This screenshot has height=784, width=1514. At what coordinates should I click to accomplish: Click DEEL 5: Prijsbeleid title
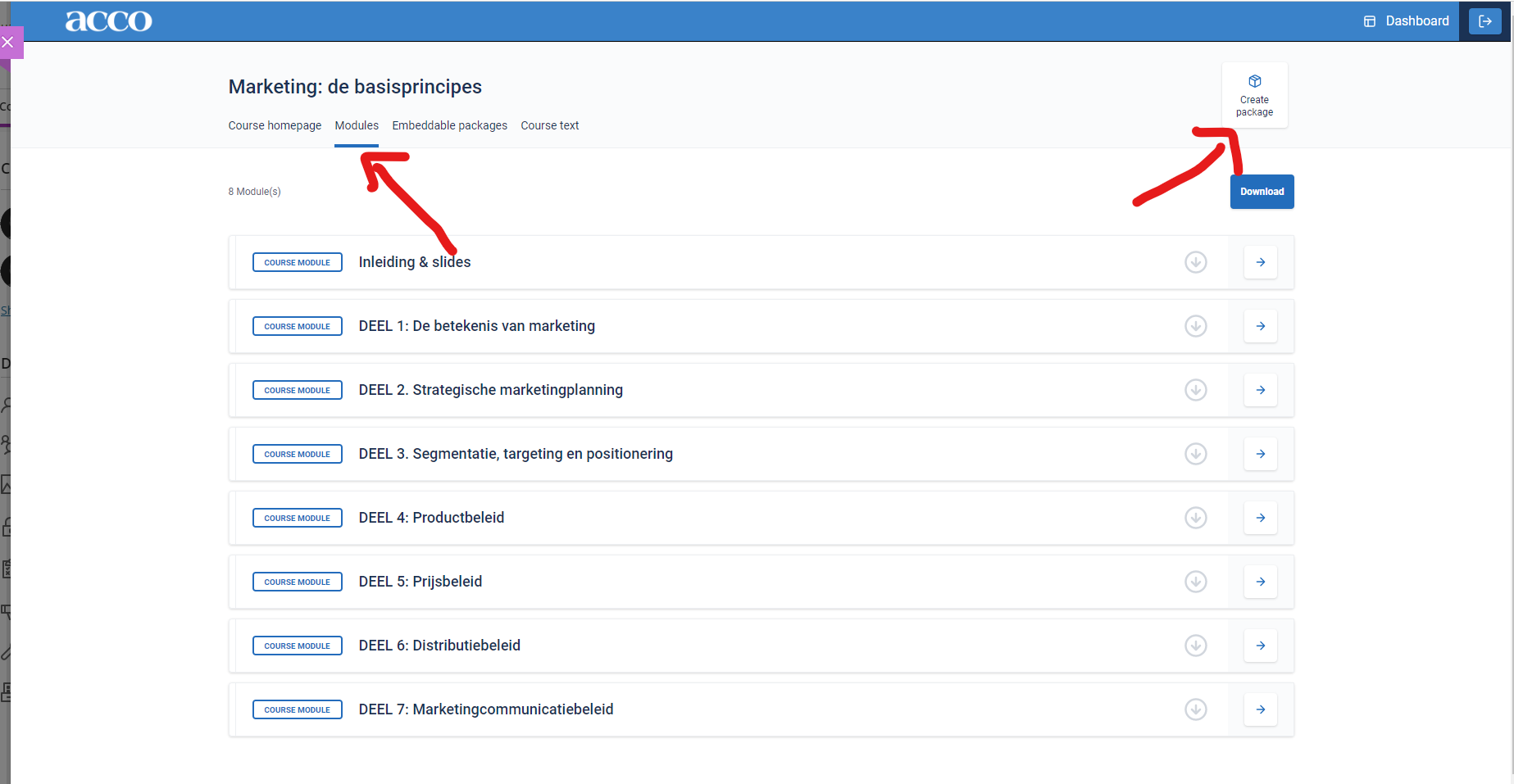click(421, 582)
